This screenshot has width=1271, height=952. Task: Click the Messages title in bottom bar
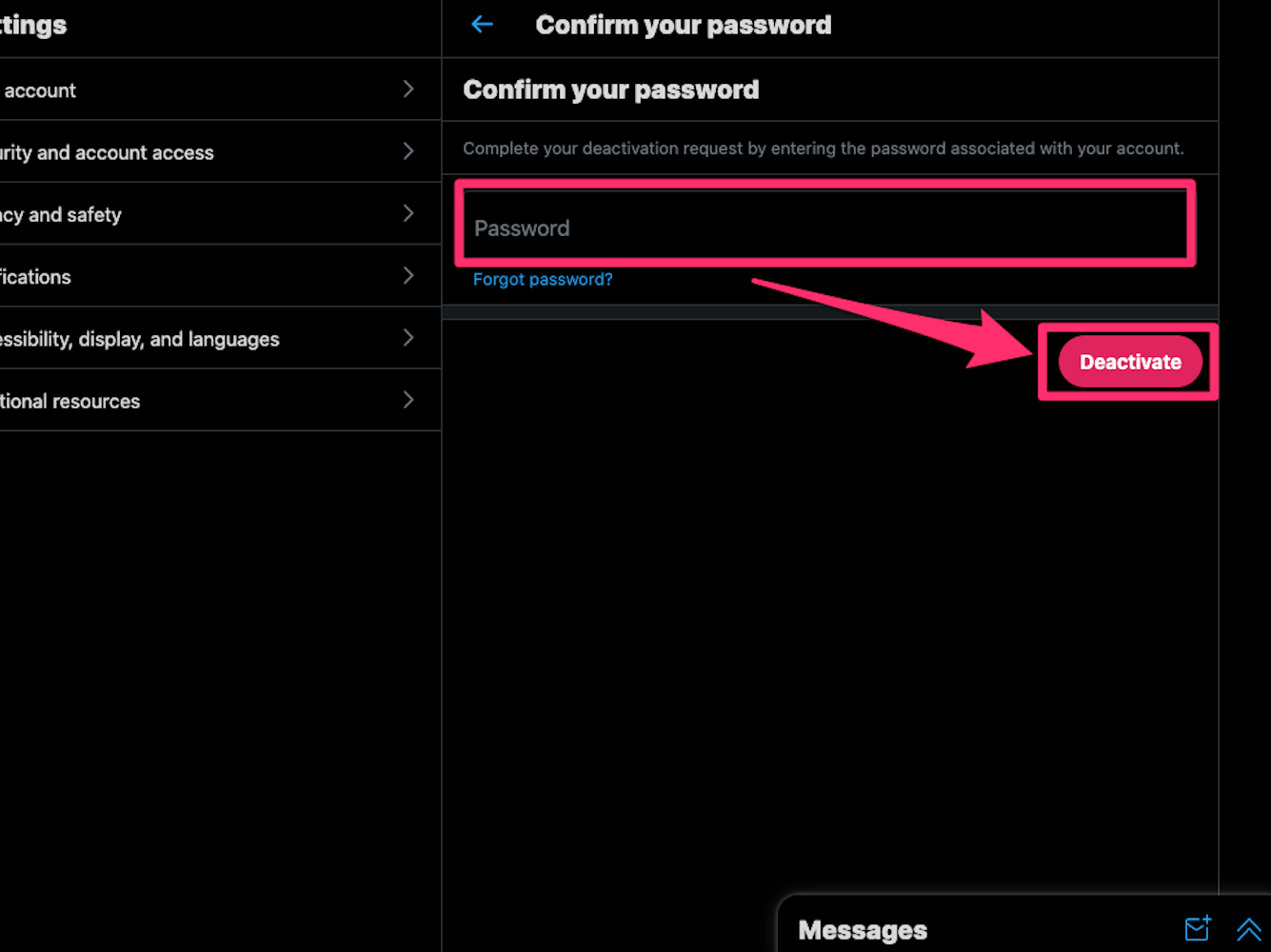point(863,930)
